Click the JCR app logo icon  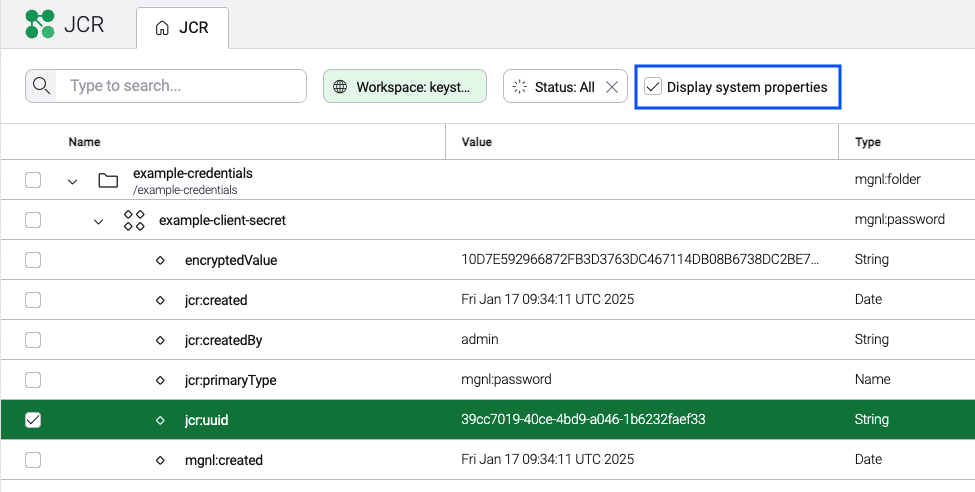[40, 24]
